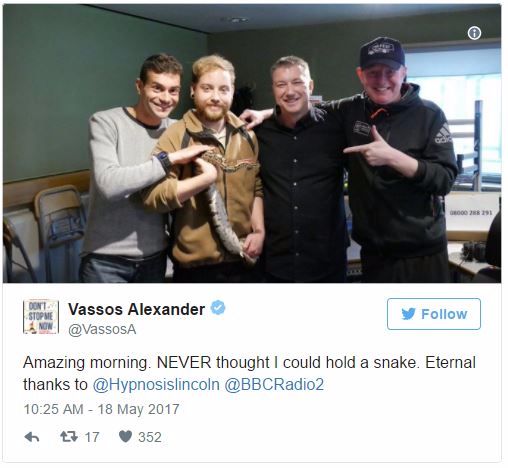Open the tweet's group photo

point(252,143)
